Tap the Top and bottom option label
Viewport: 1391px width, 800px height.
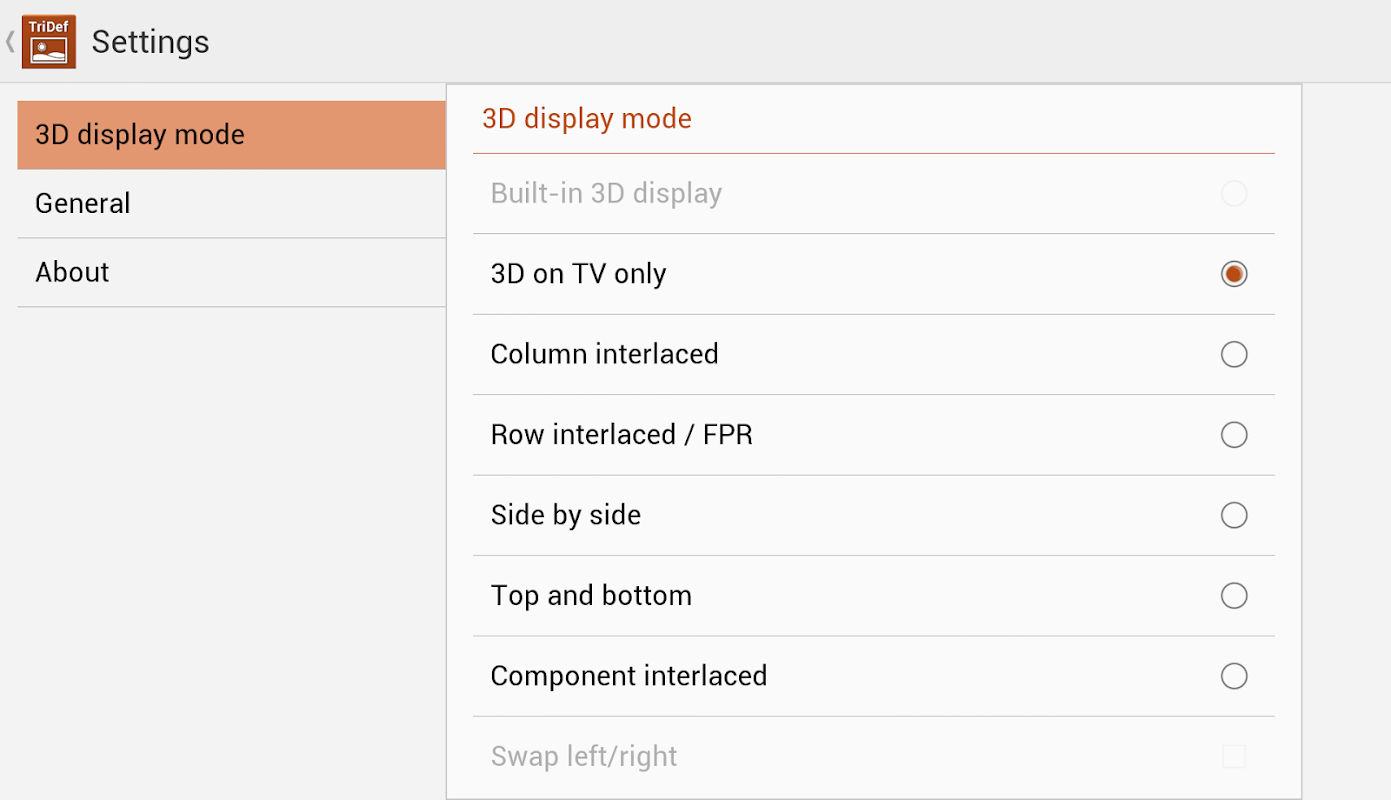(591, 596)
